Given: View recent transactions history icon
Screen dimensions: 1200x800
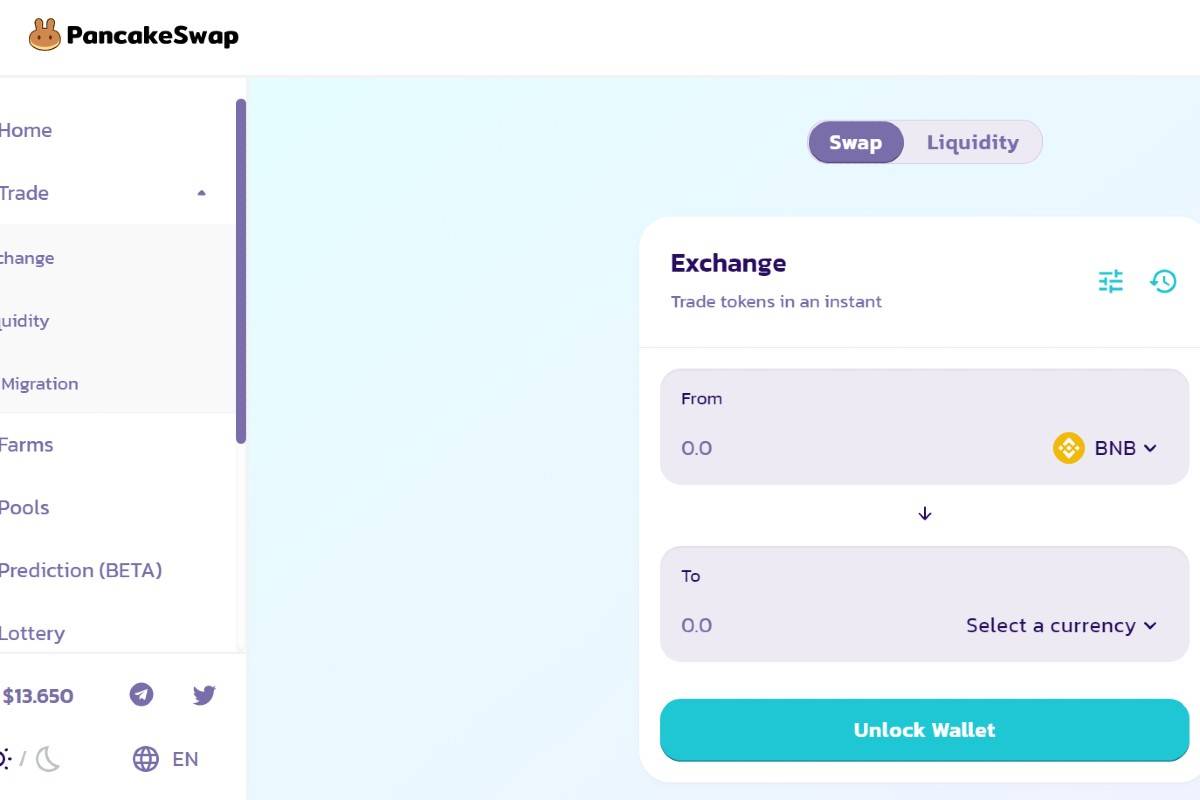Looking at the screenshot, I should tap(1163, 282).
